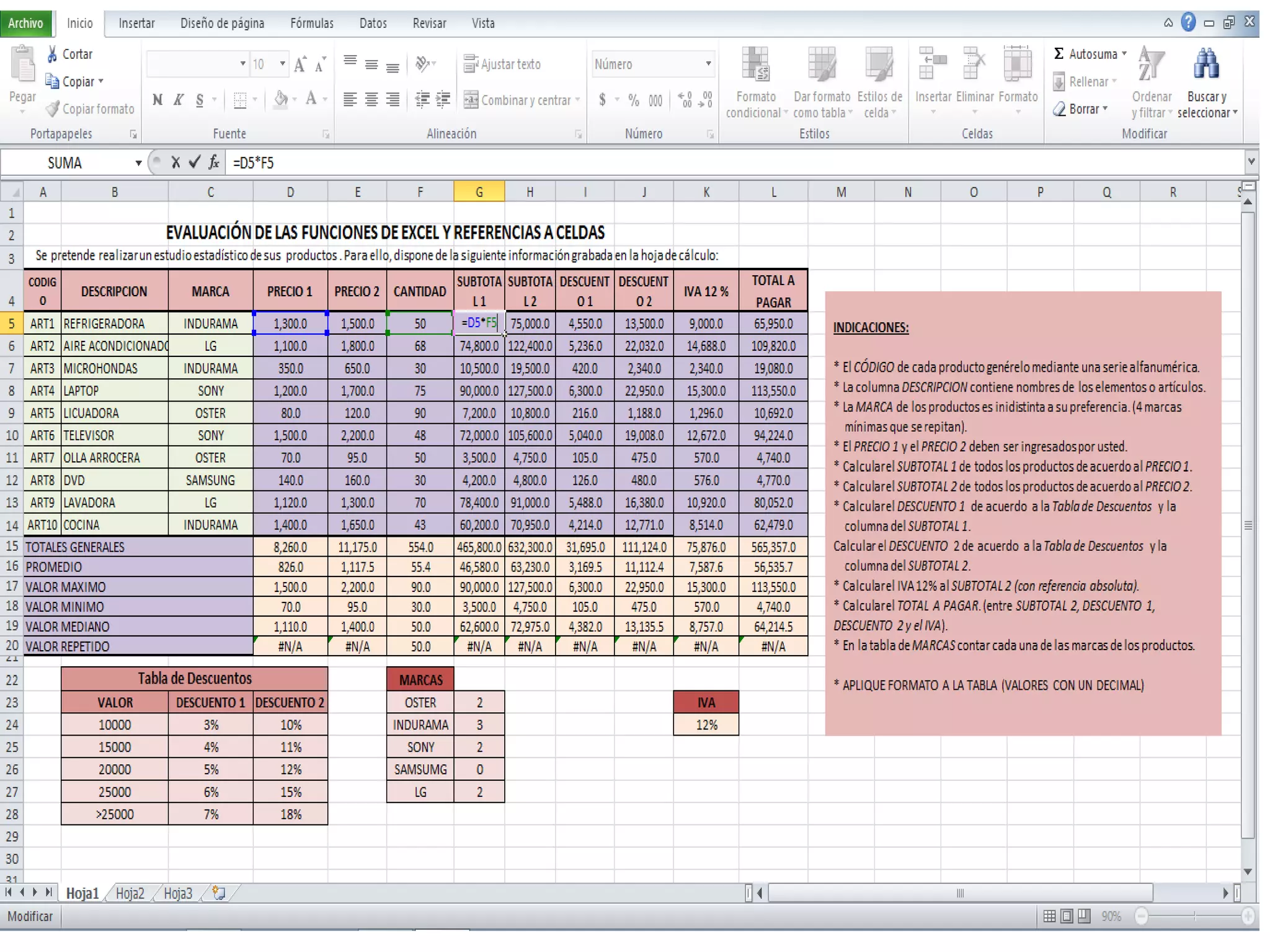Image resolution: width=1270 pixels, height=952 pixels.
Task: Click the Cortar scissors icon
Action: point(53,54)
